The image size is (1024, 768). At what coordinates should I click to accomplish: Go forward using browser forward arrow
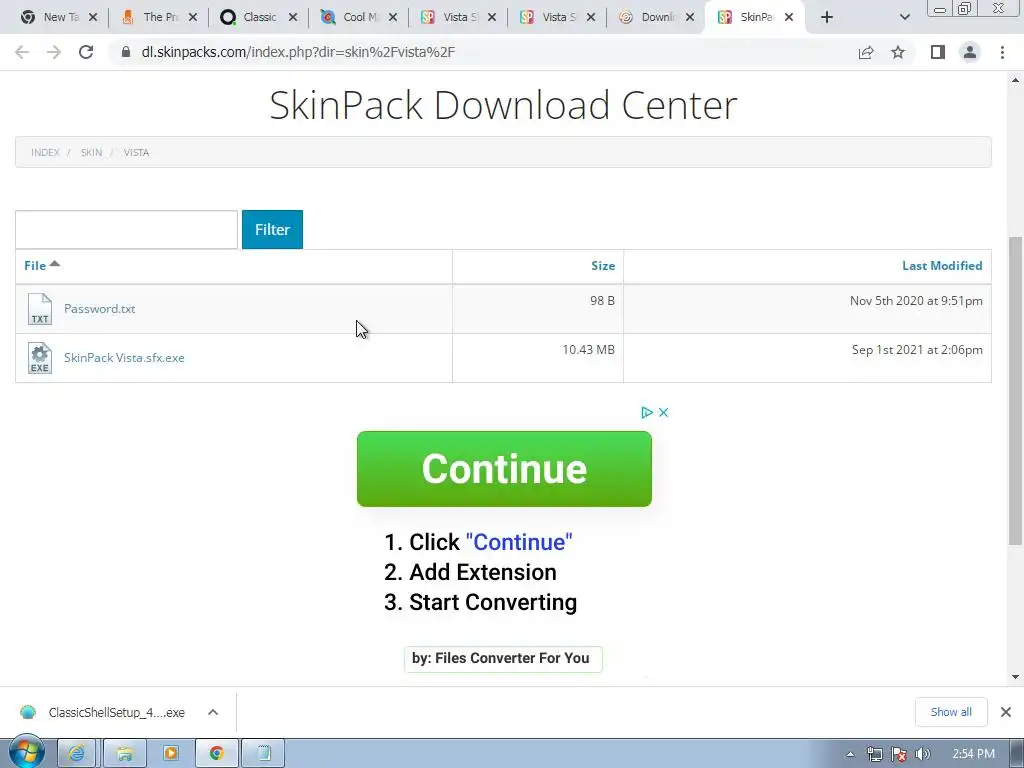(54, 52)
